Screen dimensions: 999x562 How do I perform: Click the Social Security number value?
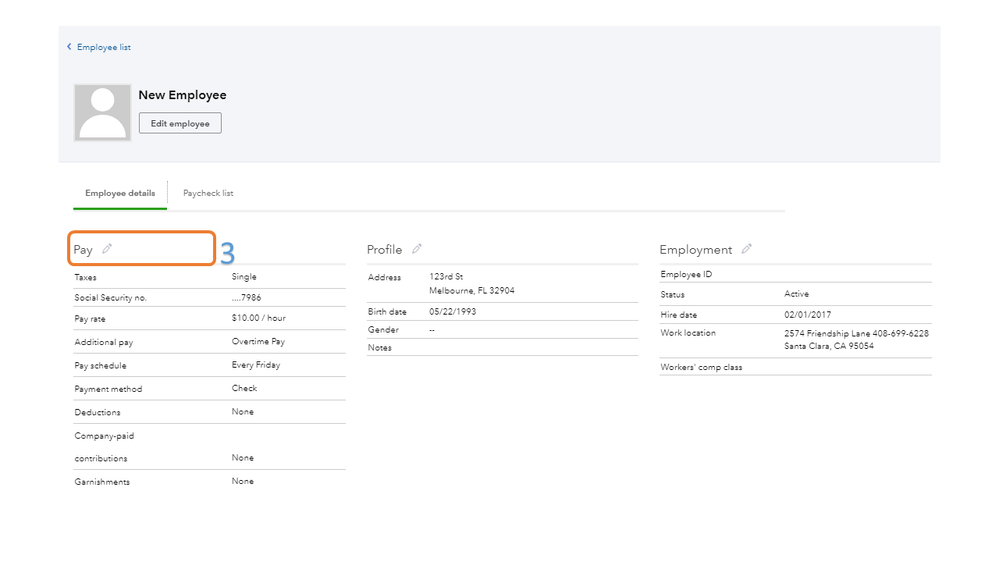pos(247,298)
